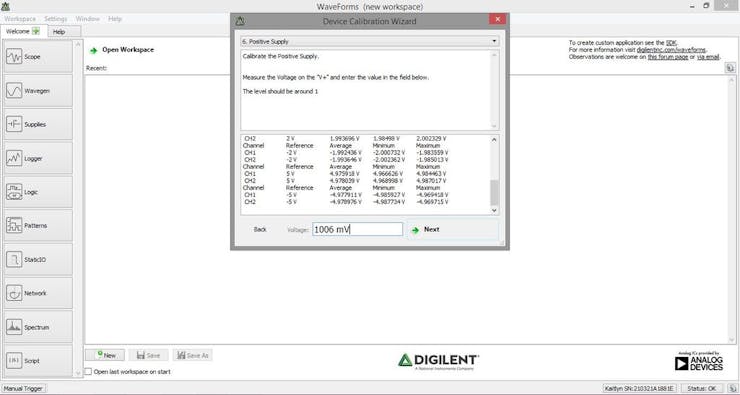
Task: Open the this forum page link
Action: pos(667,57)
